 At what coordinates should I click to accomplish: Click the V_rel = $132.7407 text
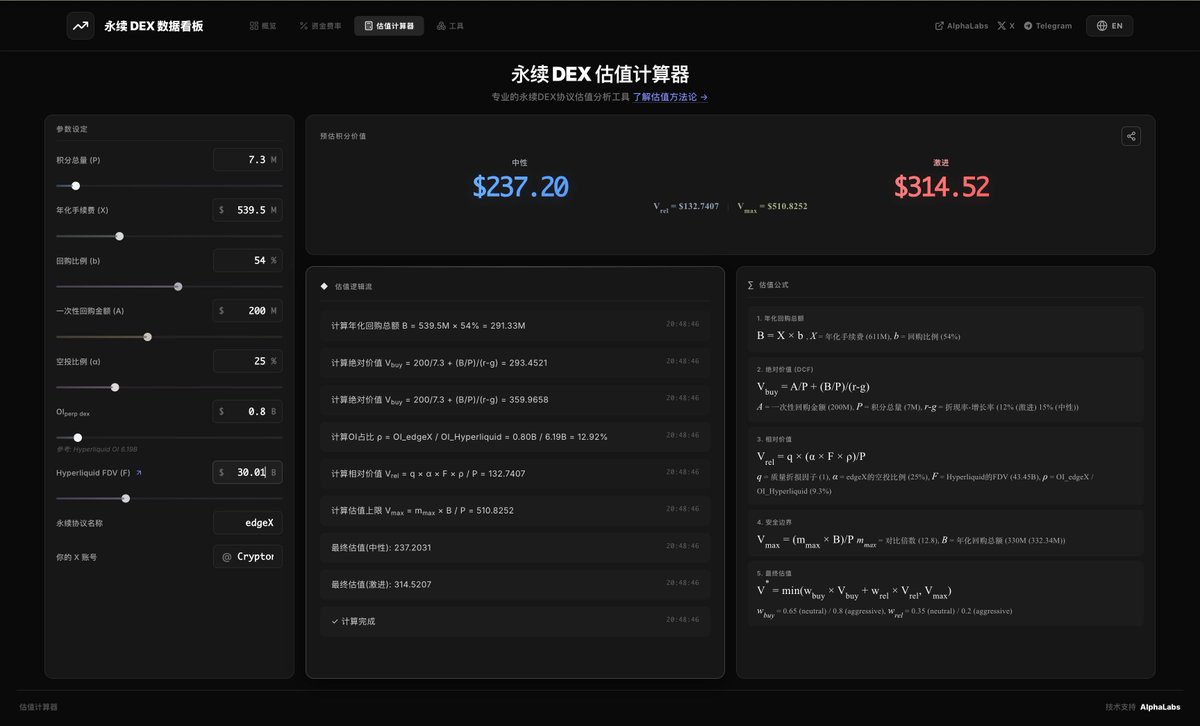click(x=686, y=206)
